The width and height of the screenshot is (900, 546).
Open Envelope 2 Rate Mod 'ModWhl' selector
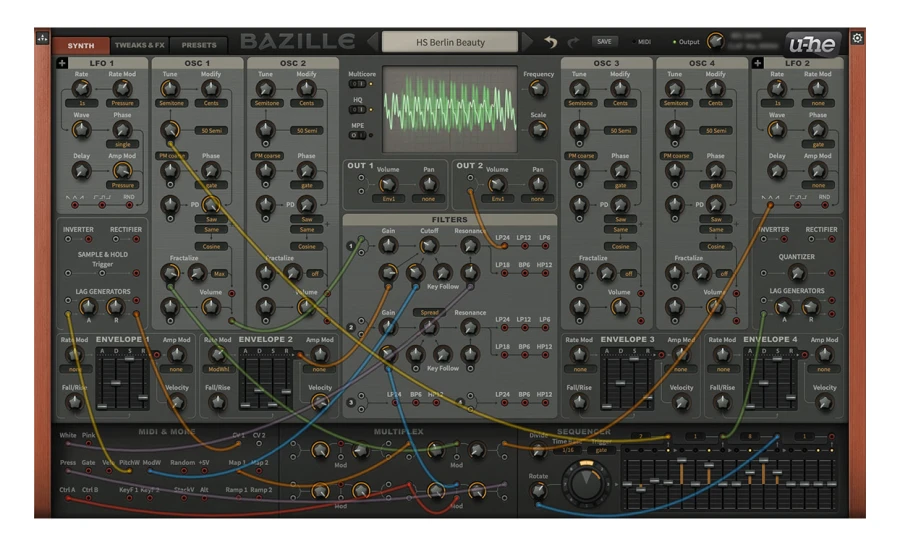[218, 369]
